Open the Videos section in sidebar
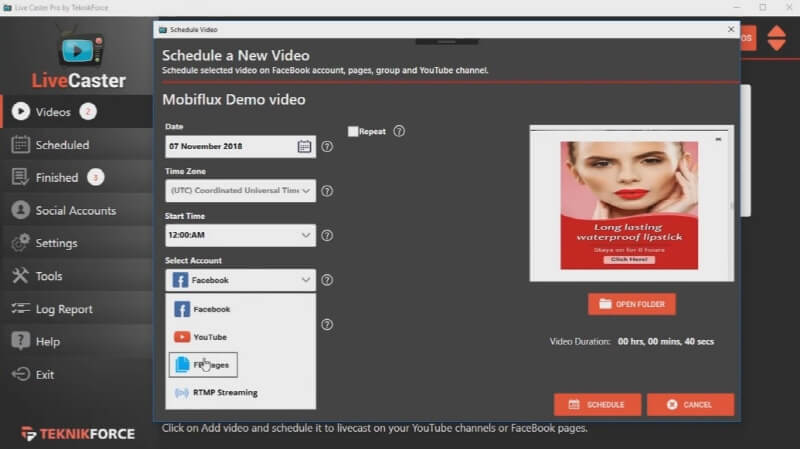Viewport: 800px width, 449px height. tap(77, 112)
